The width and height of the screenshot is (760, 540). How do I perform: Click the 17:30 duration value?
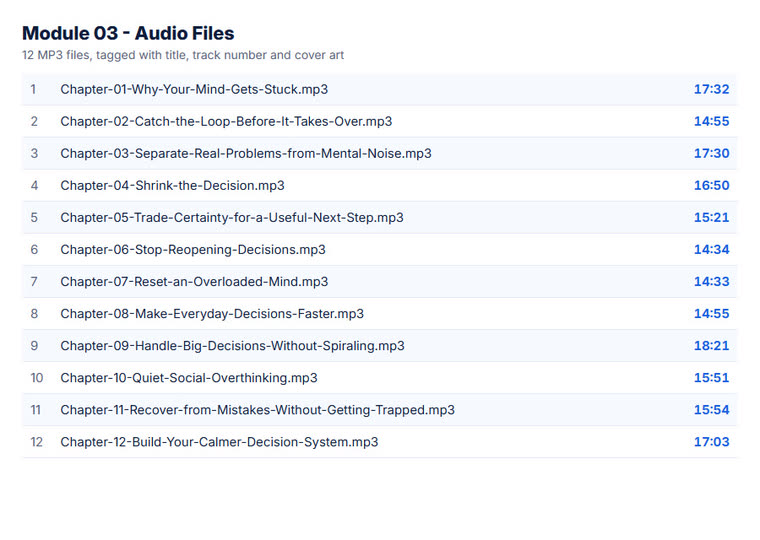711,153
